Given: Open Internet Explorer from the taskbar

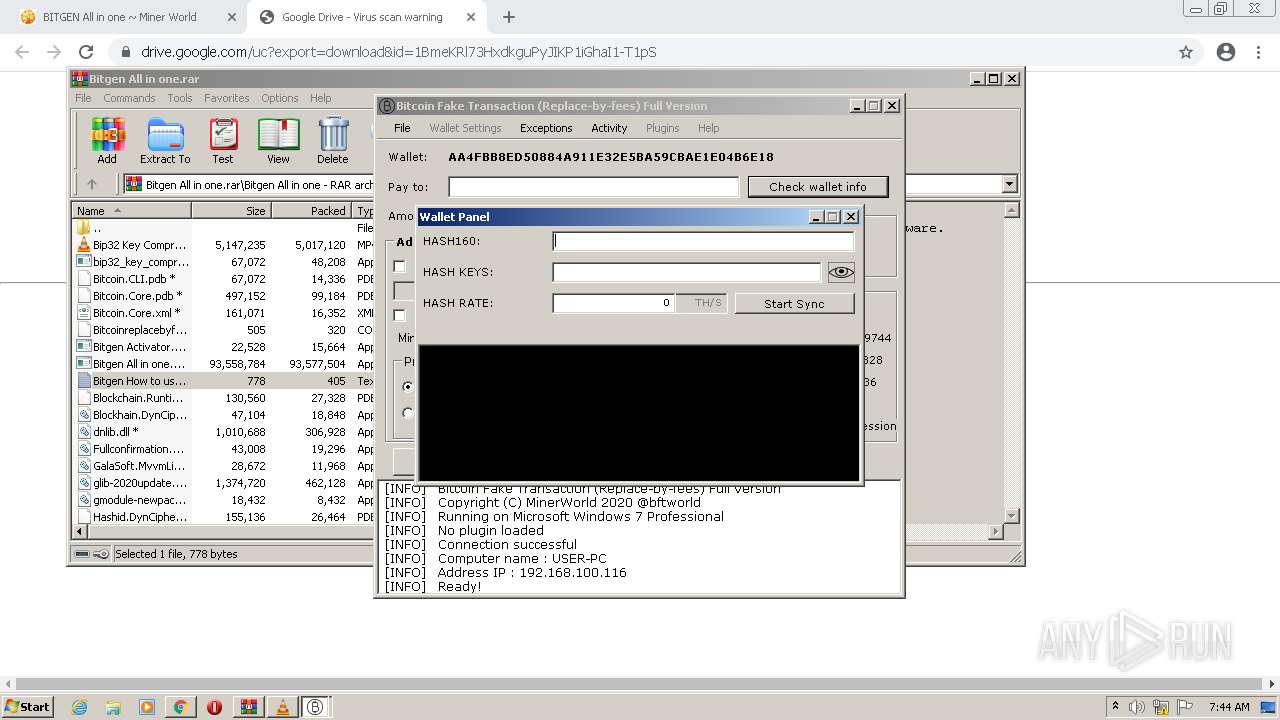Looking at the screenshot, I should 80,707.
